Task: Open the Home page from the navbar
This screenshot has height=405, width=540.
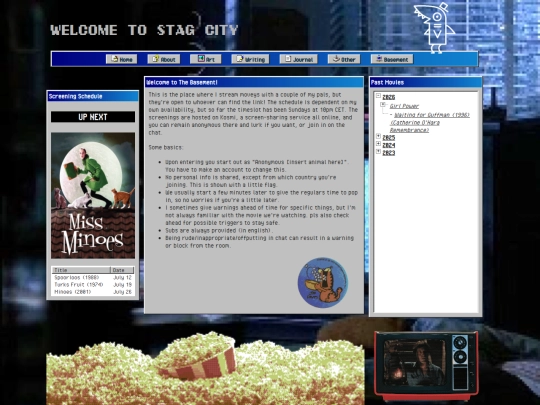Action: point(122,59)
